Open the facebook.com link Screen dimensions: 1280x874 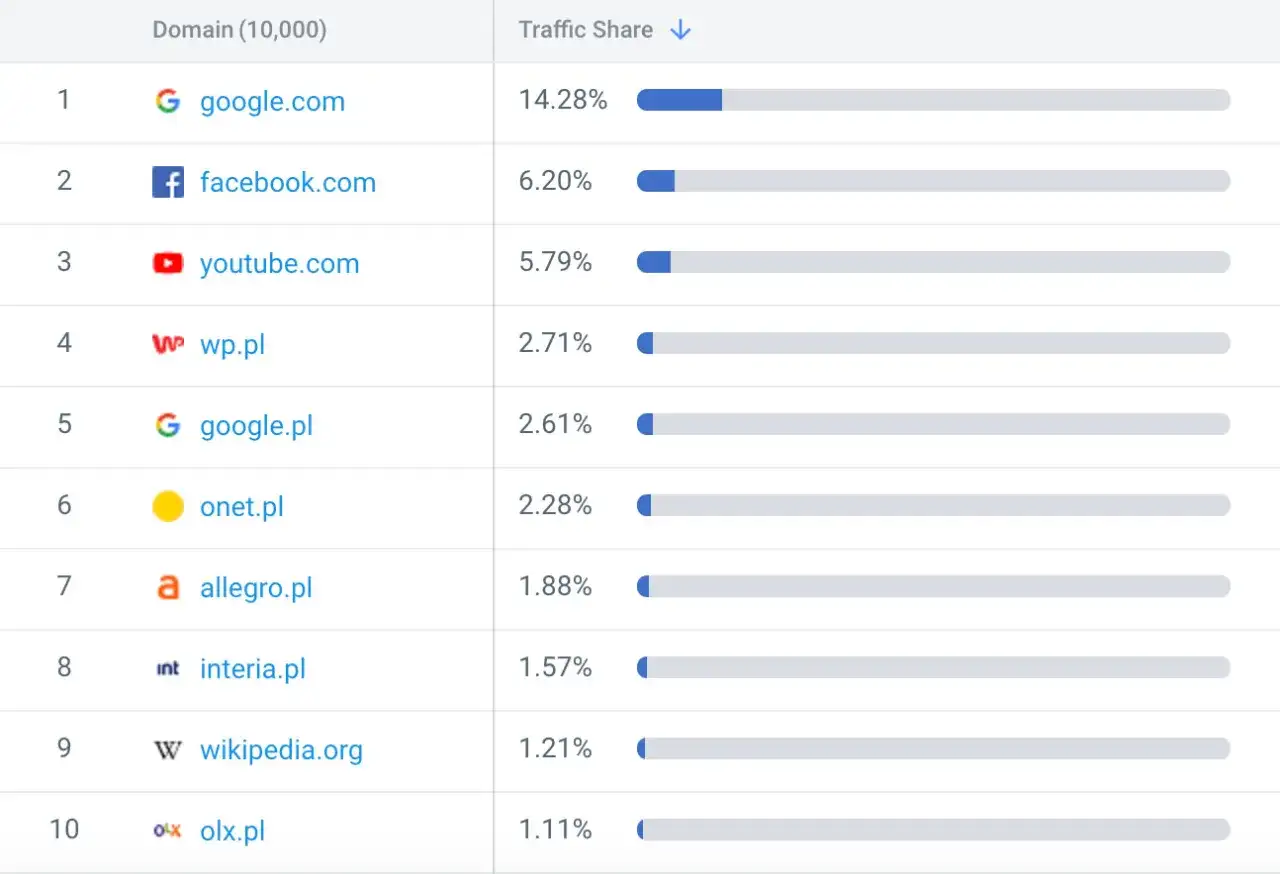(288, 182)
